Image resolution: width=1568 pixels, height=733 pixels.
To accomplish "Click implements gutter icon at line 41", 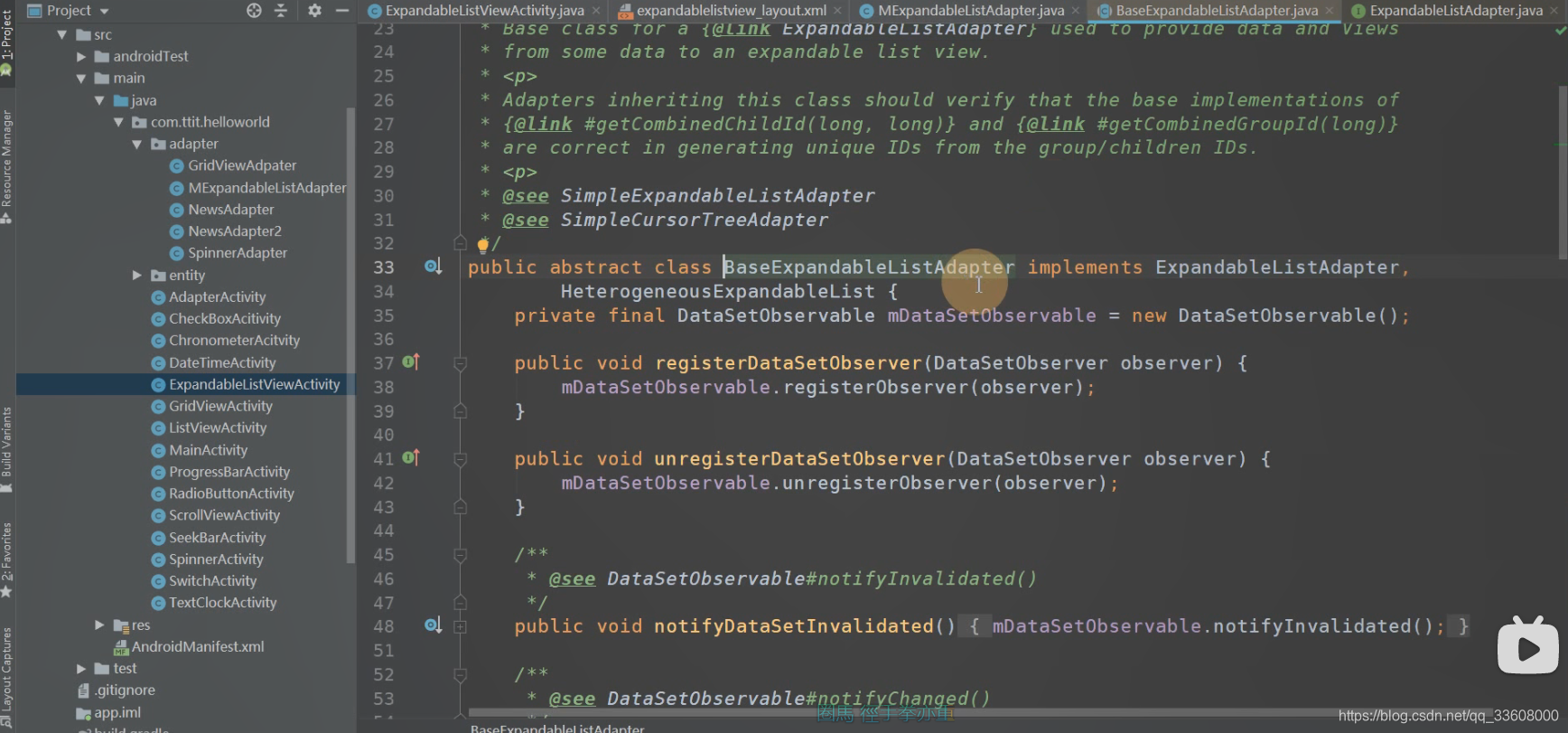I will [x=411, y=458].
